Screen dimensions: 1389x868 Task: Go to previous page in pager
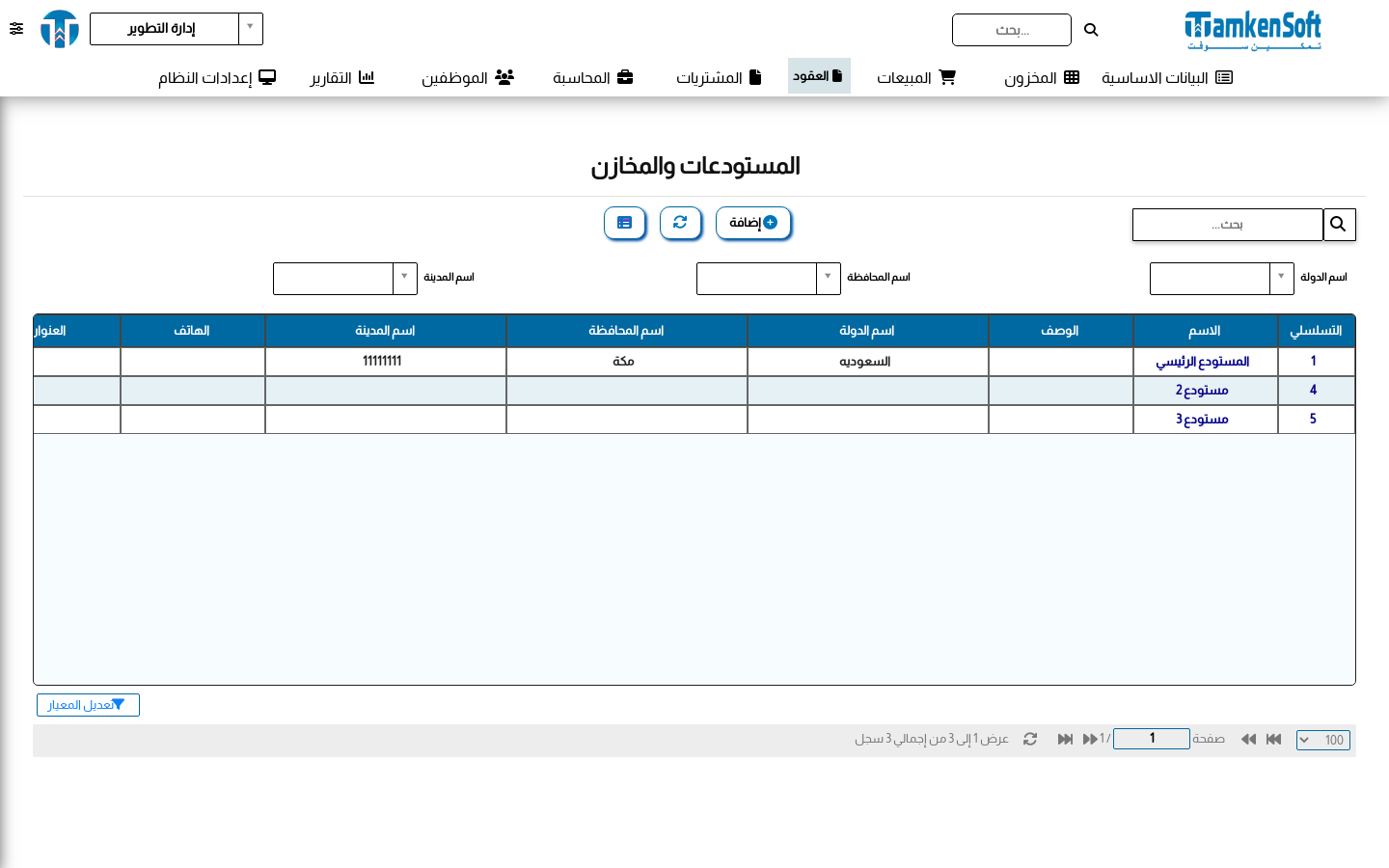coord(1248,740)
